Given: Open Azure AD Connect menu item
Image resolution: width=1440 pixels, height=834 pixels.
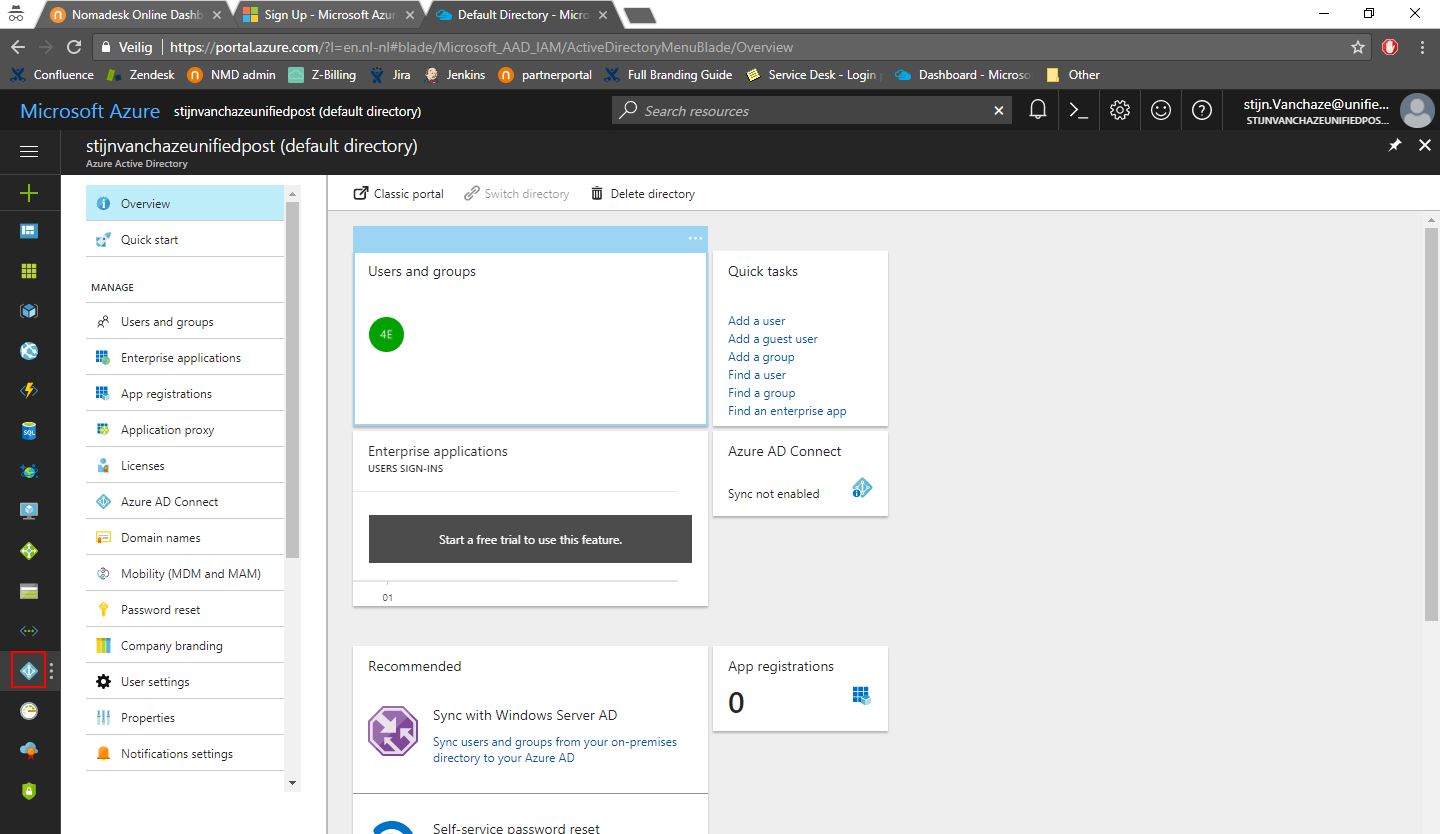Looking at the screenshot, I should pyautogui.click(x=185, y=501).
